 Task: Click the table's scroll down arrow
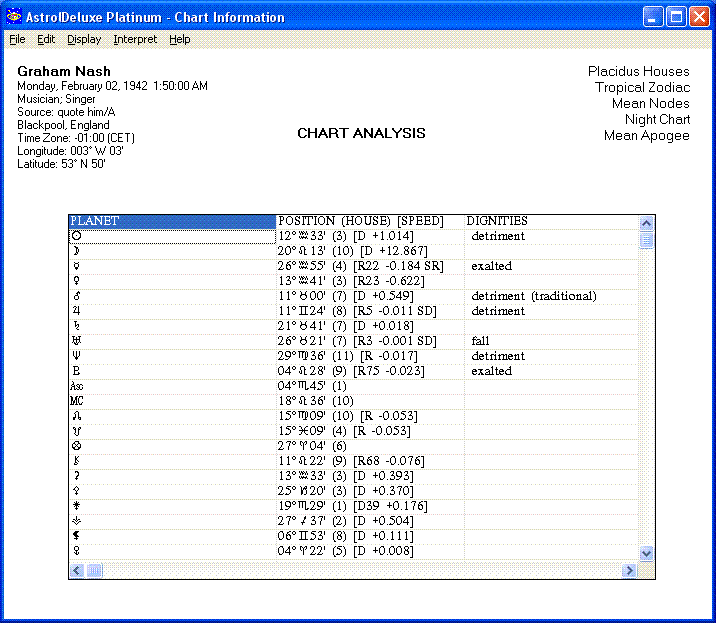[x=646, y=553]
